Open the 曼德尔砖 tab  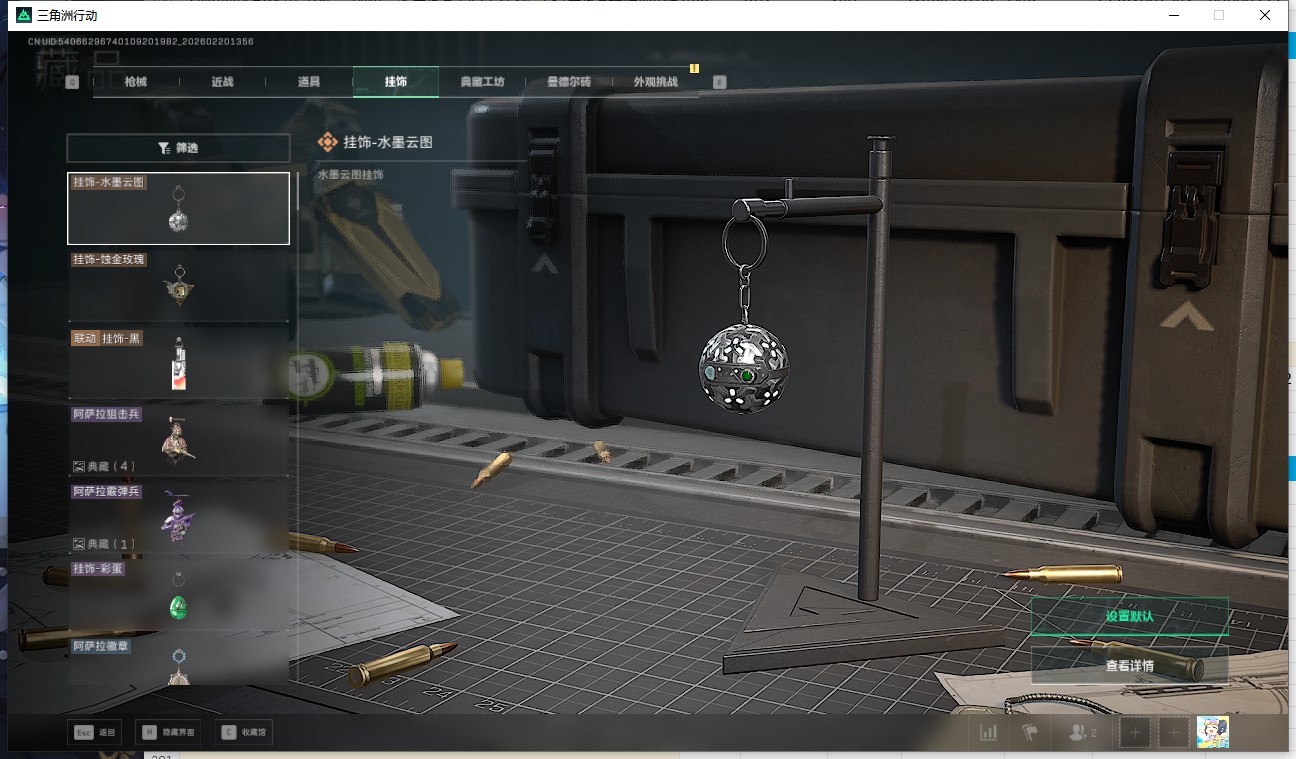click(x=568, y=82)
